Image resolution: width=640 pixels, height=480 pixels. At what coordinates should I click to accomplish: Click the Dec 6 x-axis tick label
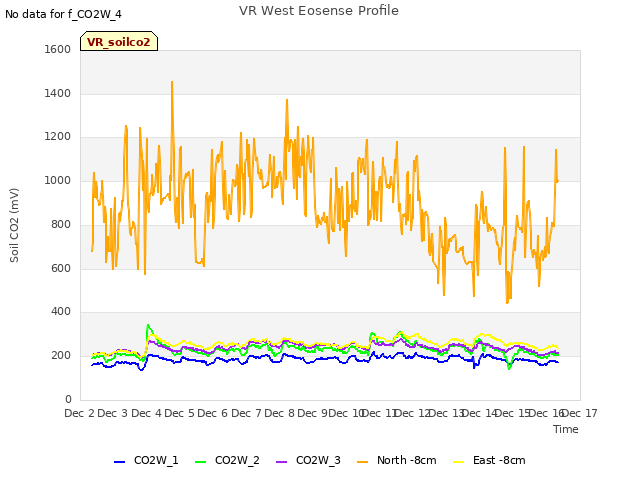[x=213, y=413]
